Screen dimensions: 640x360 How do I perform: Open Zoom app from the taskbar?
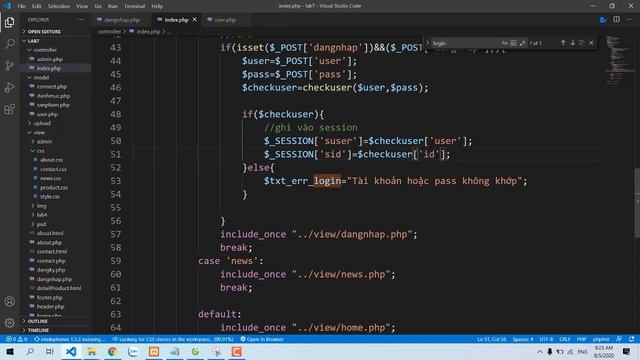point(133,351)
